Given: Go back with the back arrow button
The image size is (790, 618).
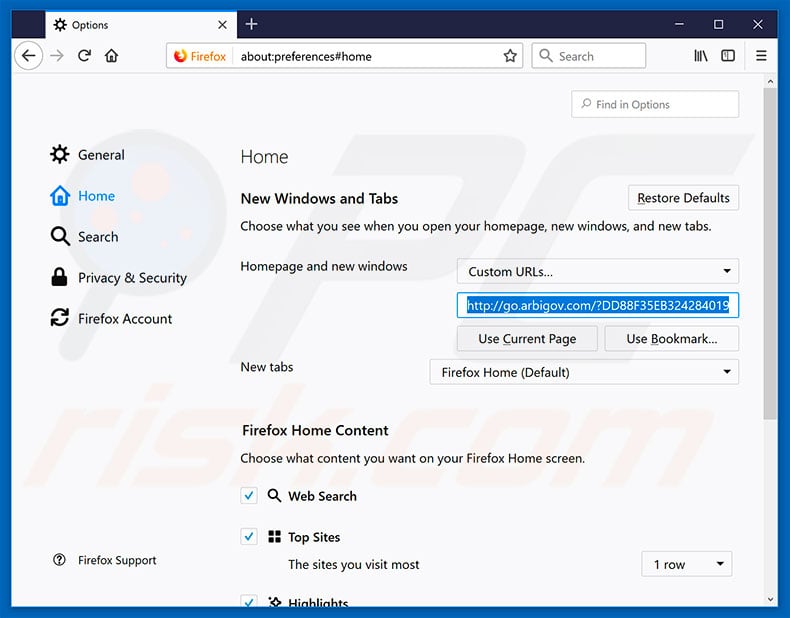Looking at the screenshot, I should pos(29,55).
